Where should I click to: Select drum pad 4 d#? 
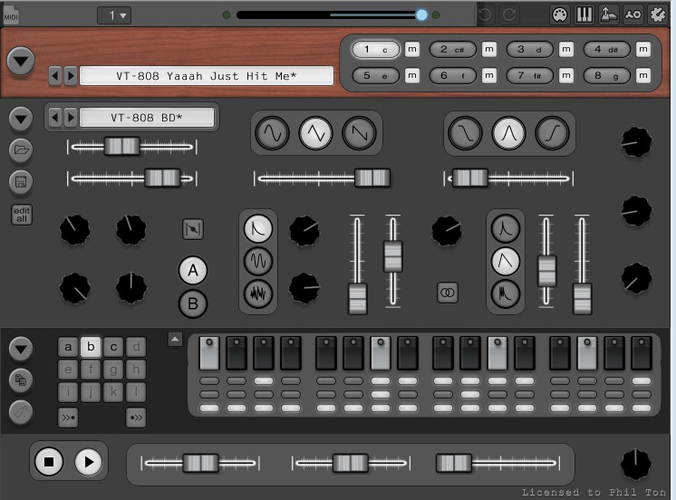(607, 50)
